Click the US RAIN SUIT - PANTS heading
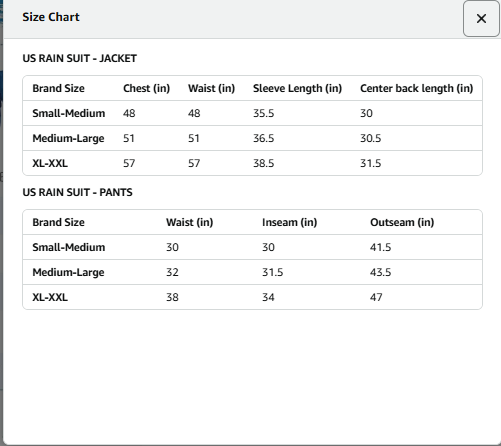This screenshot has height=446, width=501. (x=77, y=192)
